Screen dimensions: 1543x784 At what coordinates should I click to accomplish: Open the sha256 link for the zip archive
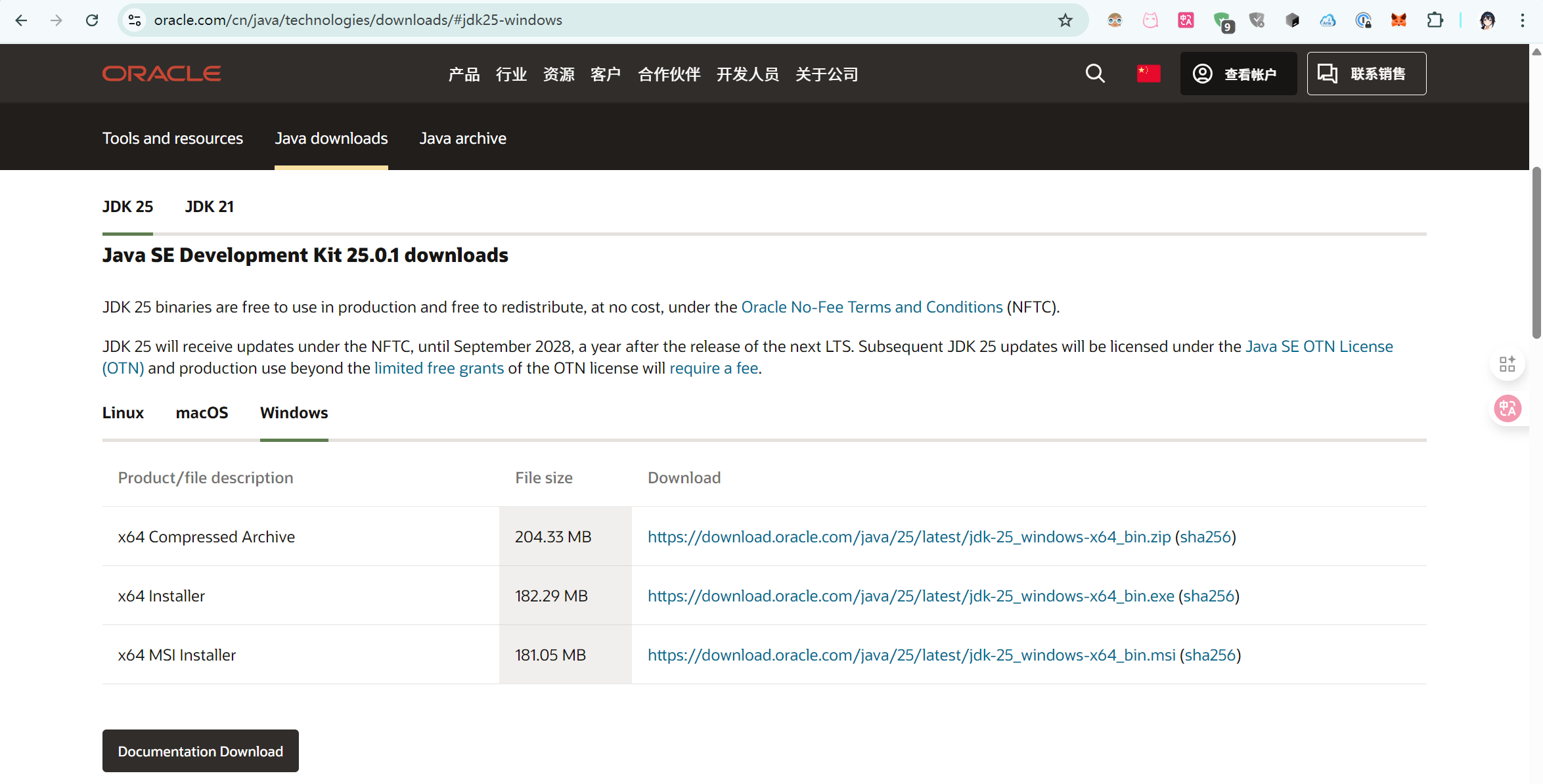pos(1205,536)
